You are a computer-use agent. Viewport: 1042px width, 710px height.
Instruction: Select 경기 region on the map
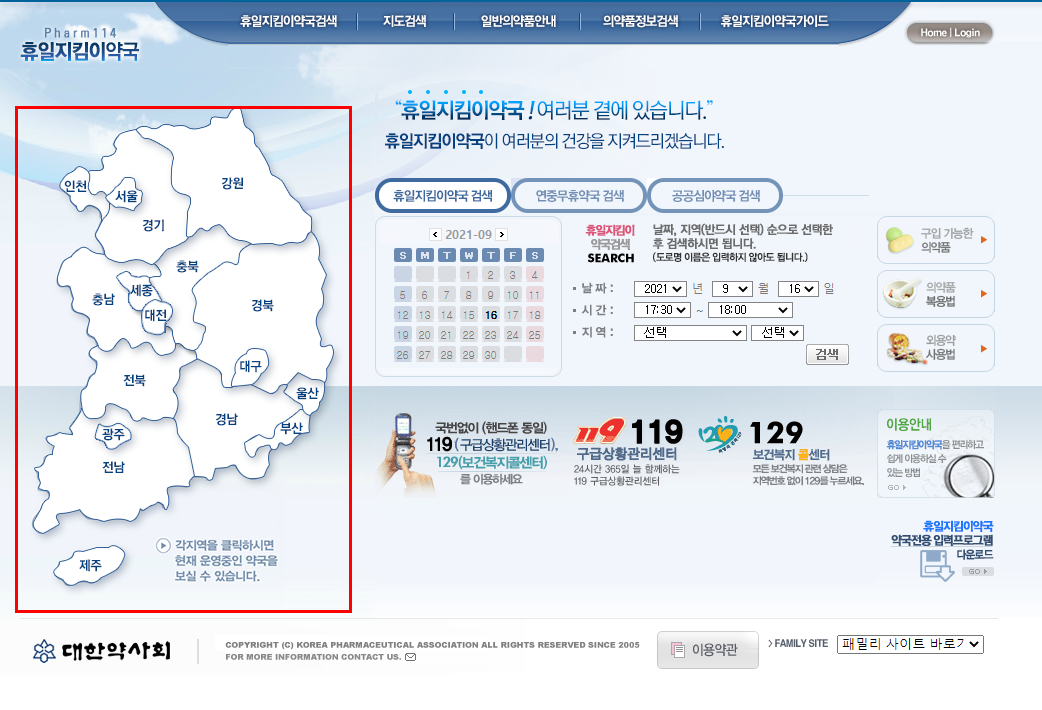[154, 225]
